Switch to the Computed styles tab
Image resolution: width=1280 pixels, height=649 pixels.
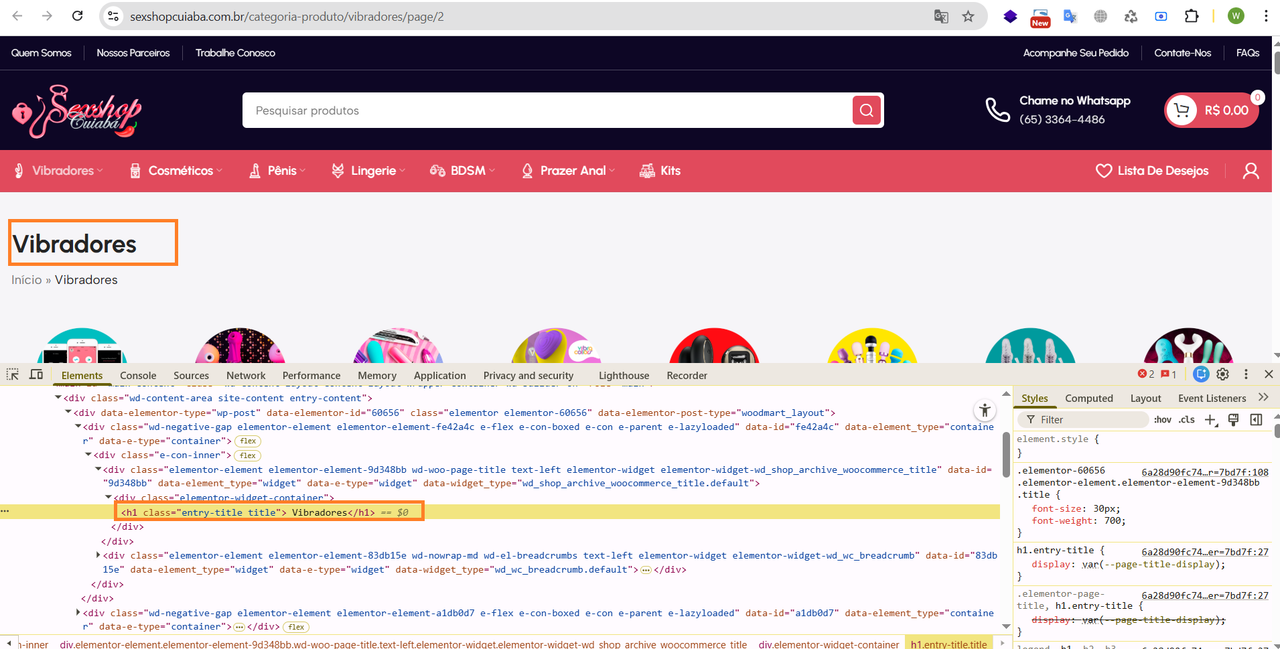(x=1089, y=398)
